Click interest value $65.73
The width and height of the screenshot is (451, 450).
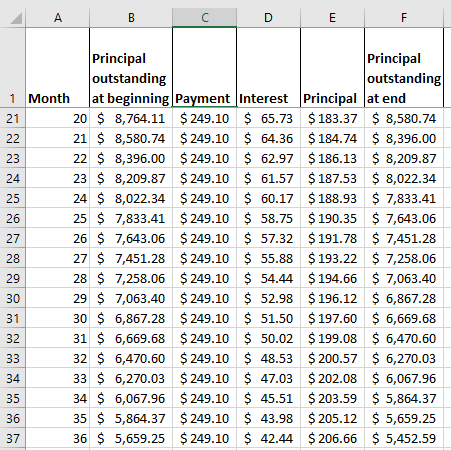[268, 118]
